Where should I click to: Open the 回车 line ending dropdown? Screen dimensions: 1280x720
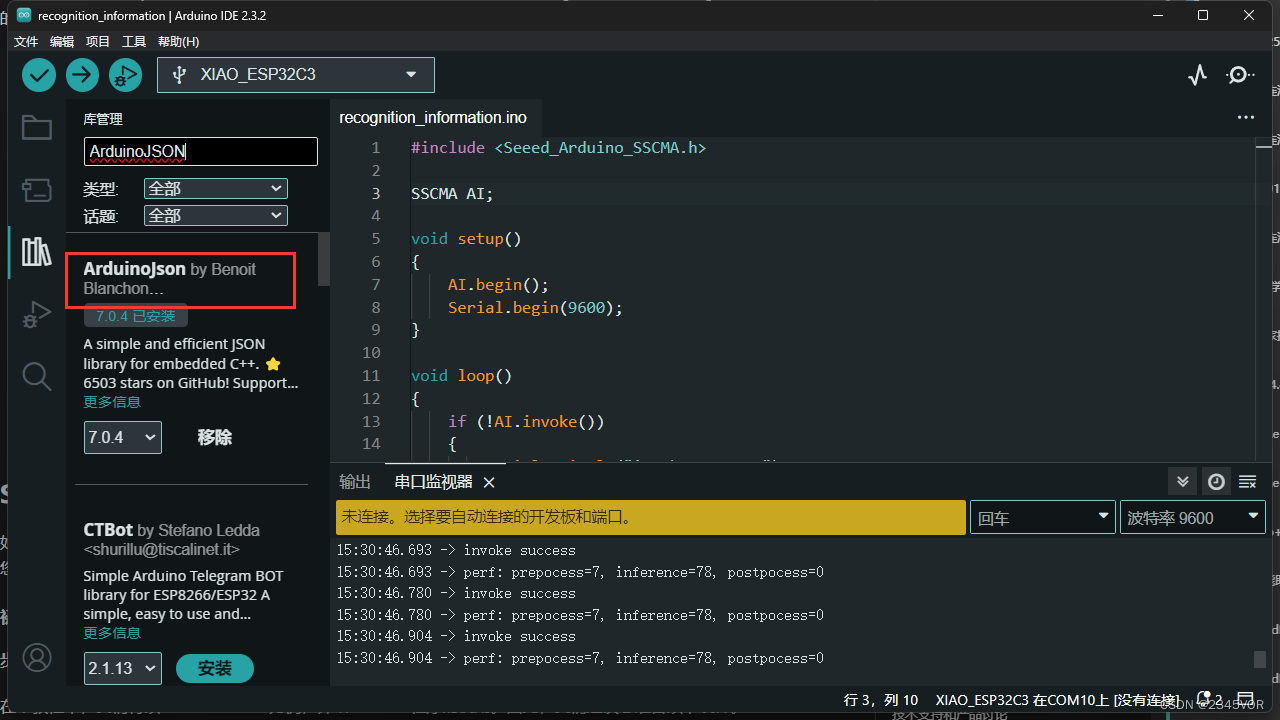tap(1042, 518)
